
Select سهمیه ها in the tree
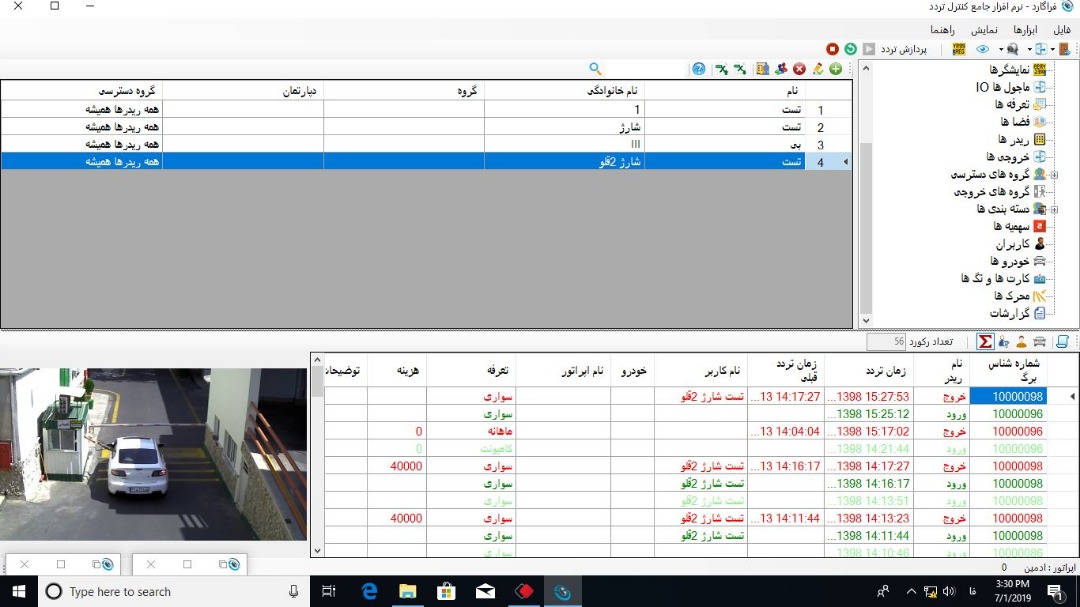[1012, 226]
